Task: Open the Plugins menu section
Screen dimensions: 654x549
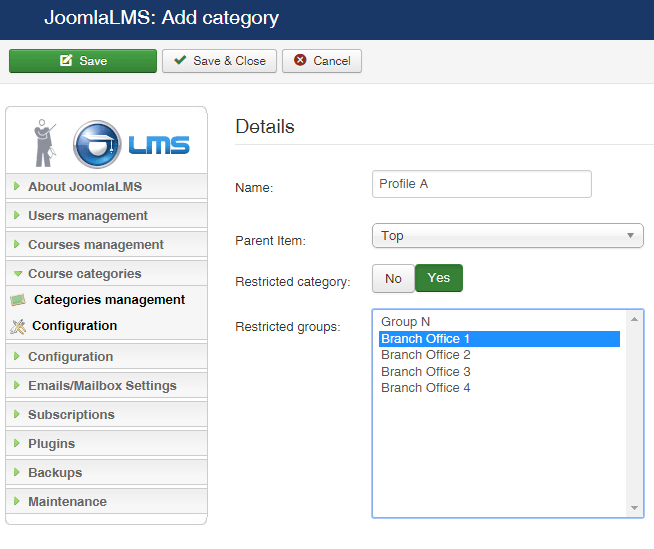Action: (x=51, y=444)
